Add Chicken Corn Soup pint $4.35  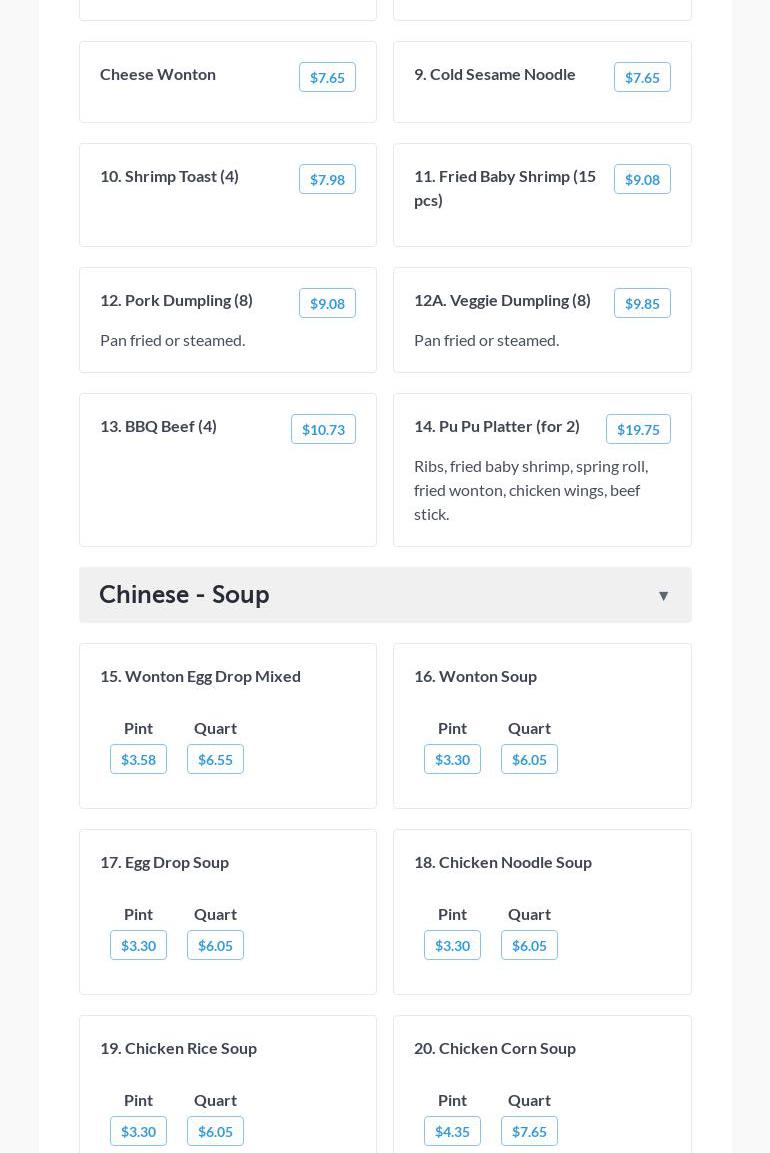452,1132
